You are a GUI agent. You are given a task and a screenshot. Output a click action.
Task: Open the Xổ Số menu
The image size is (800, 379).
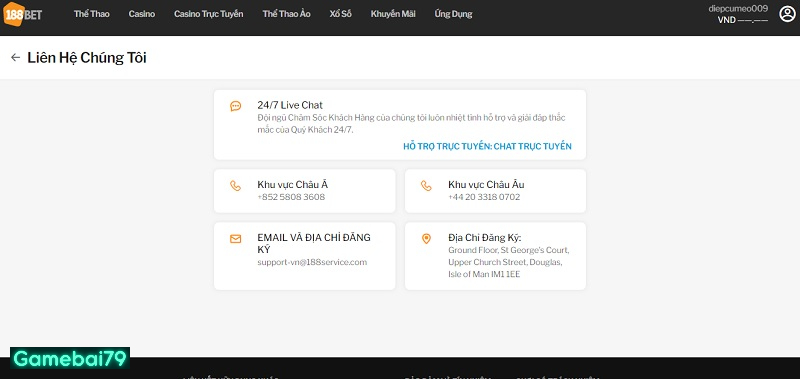click(340, 14)
